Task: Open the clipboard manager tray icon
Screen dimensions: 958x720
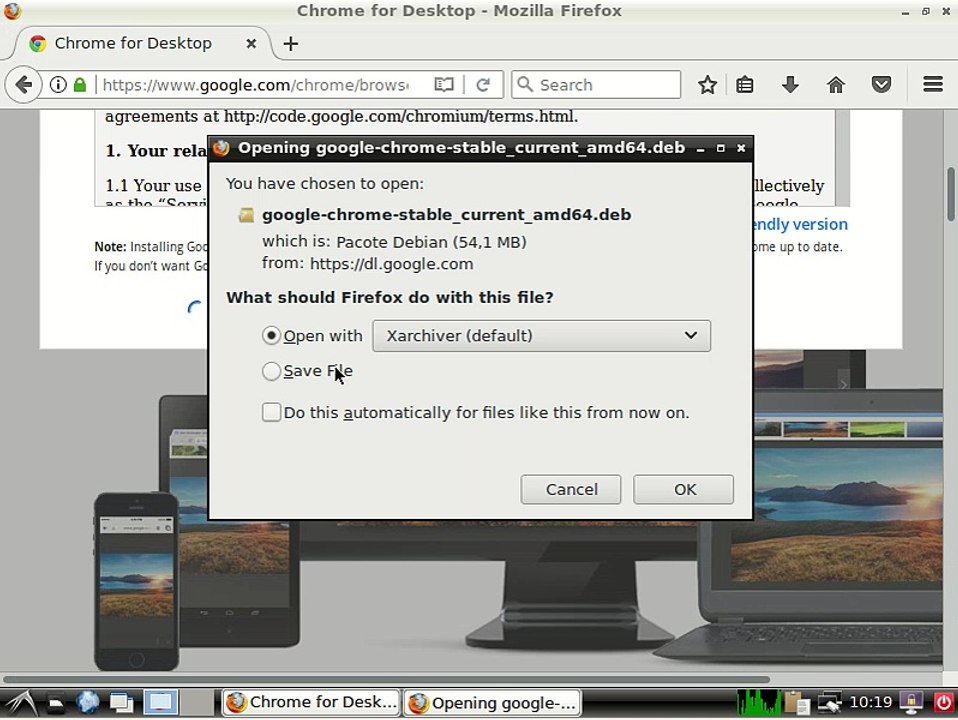Action: coord(797,703)
